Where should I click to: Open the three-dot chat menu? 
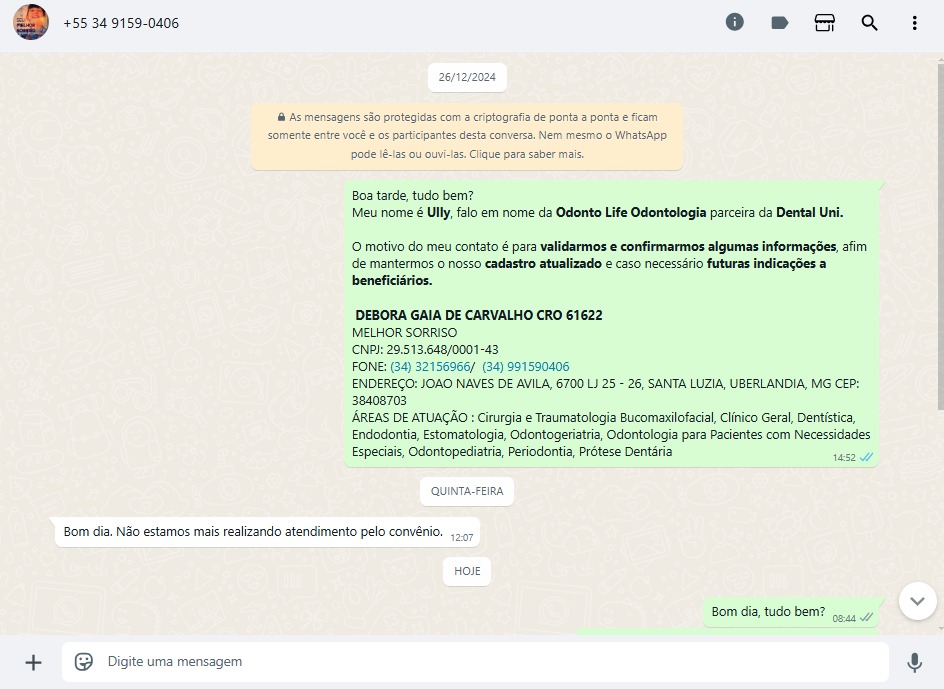pos(914,23)
